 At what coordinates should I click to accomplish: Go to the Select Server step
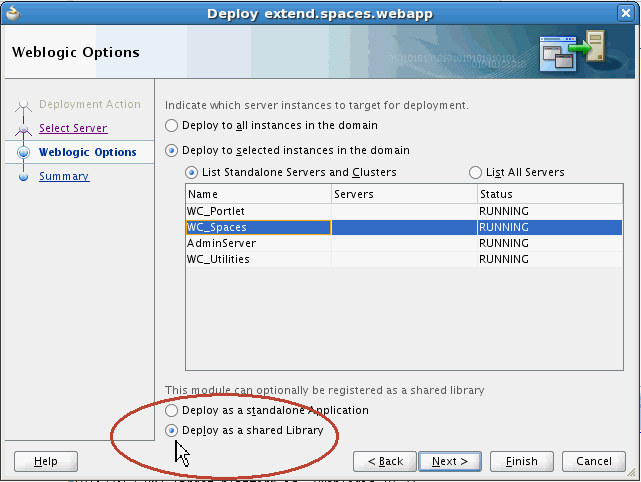(x=73, y=128)
